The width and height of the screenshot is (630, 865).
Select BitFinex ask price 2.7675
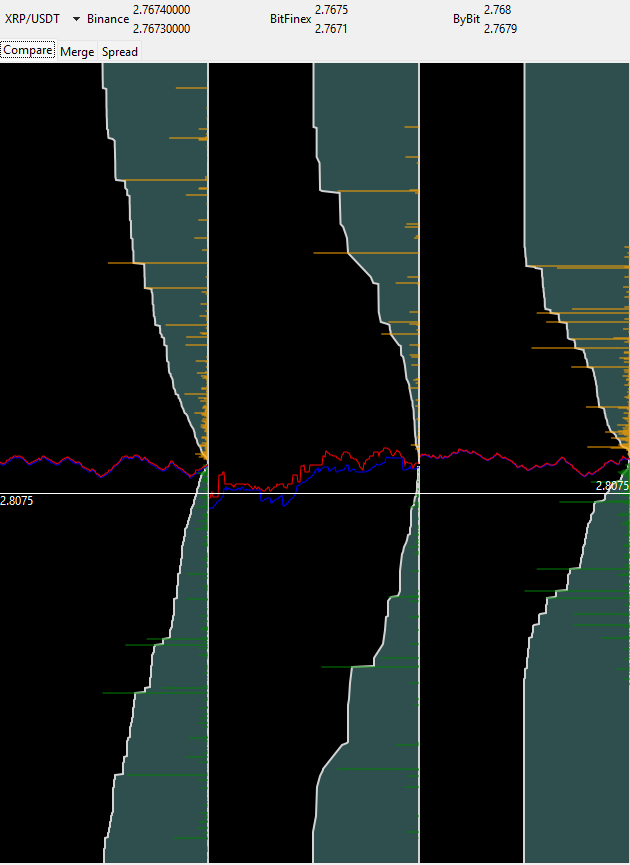click(332, 10)
